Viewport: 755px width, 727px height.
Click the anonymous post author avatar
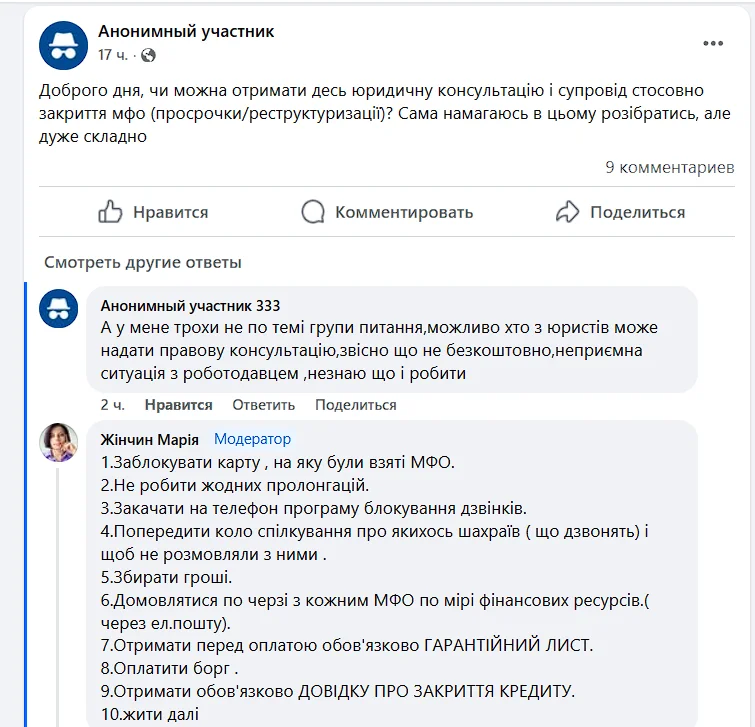pos(63,44)
